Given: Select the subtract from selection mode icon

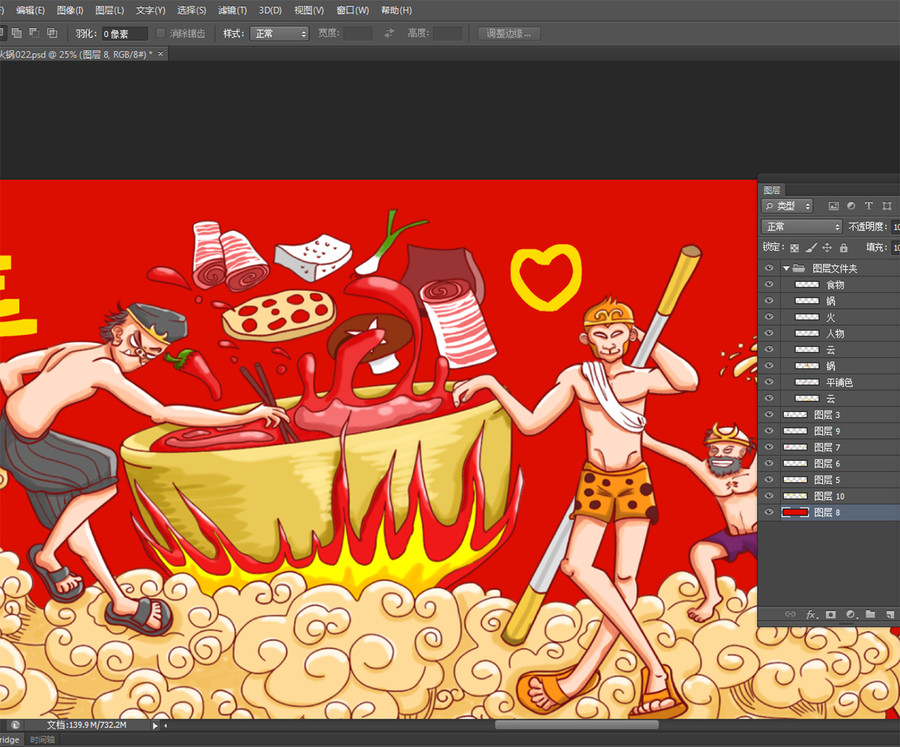Looking at the screenshot, I should tap(34, 33).
